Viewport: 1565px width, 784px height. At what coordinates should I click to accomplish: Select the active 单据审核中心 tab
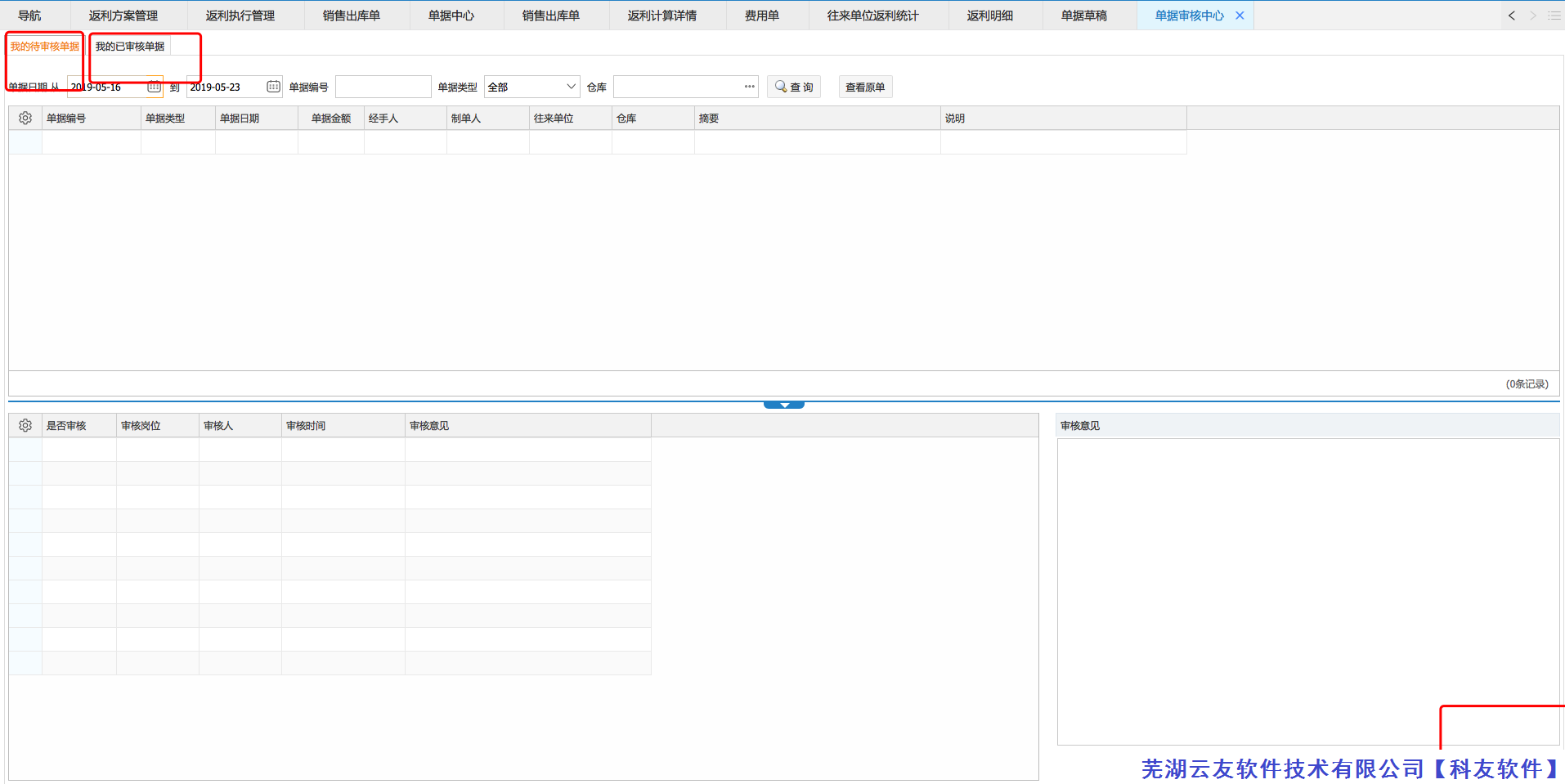(1190, 16)
